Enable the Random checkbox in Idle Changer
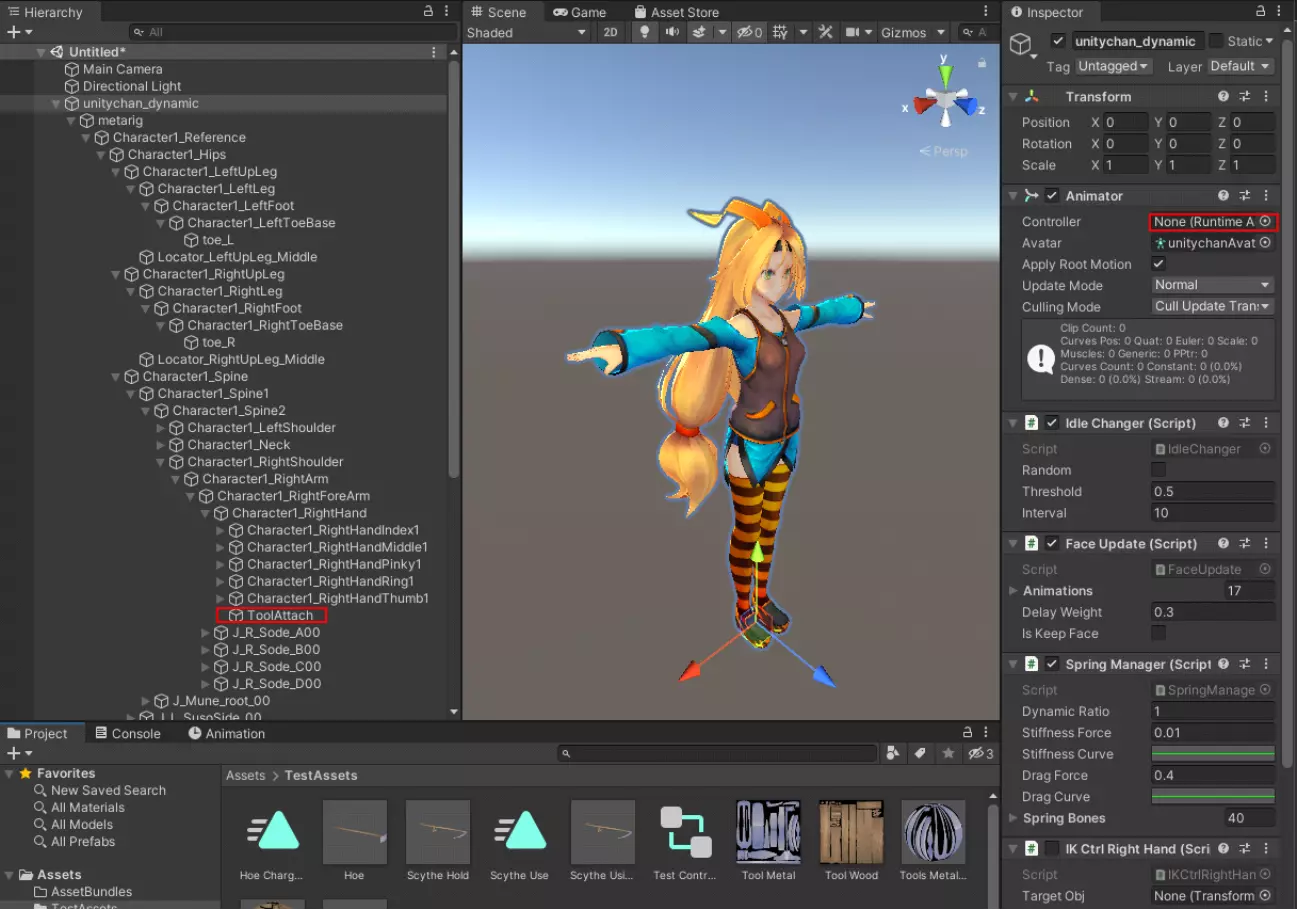1298x910 pixels. tap(1158, 470)
